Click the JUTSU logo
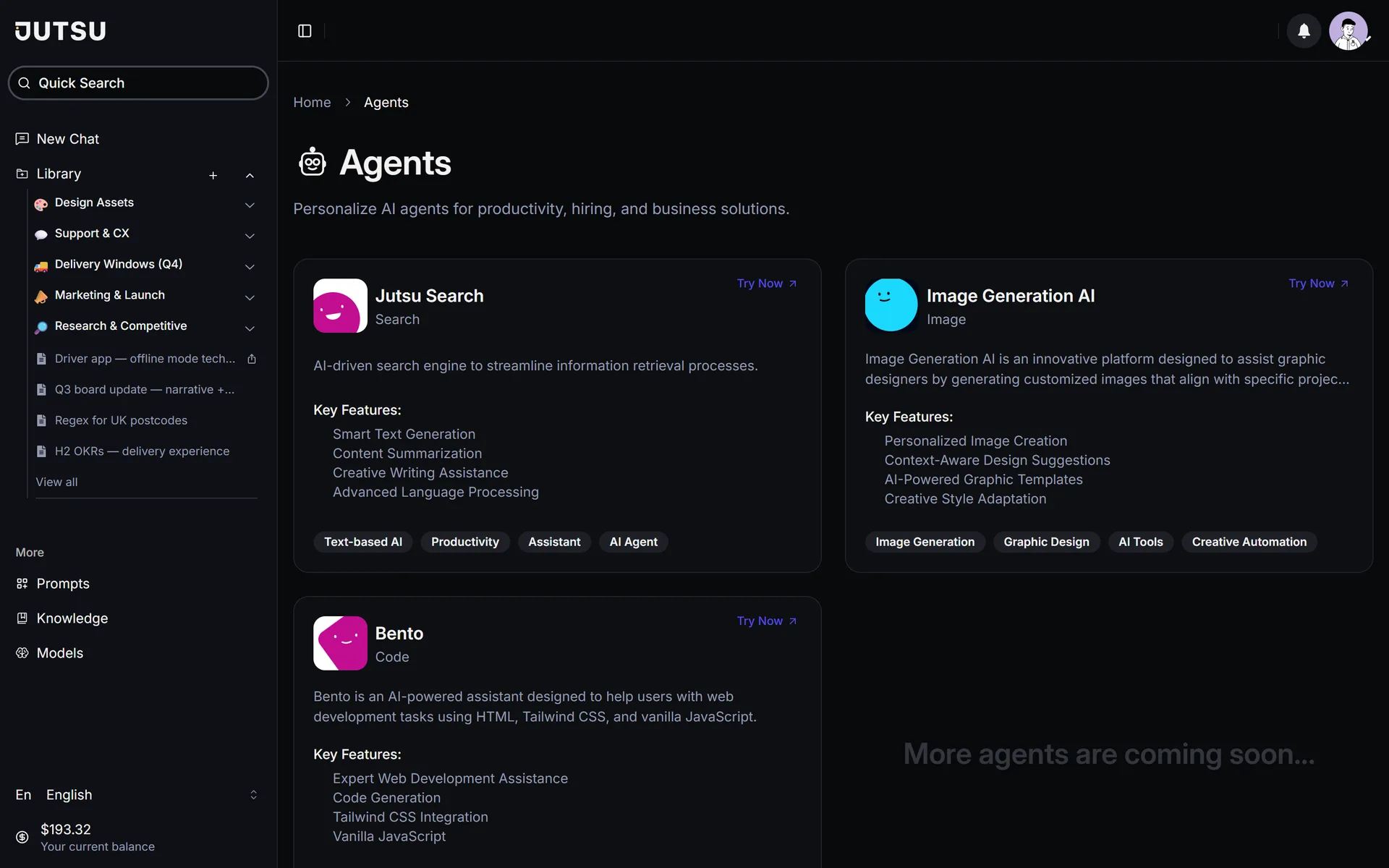1389x868 pixels. coord(61,31)
